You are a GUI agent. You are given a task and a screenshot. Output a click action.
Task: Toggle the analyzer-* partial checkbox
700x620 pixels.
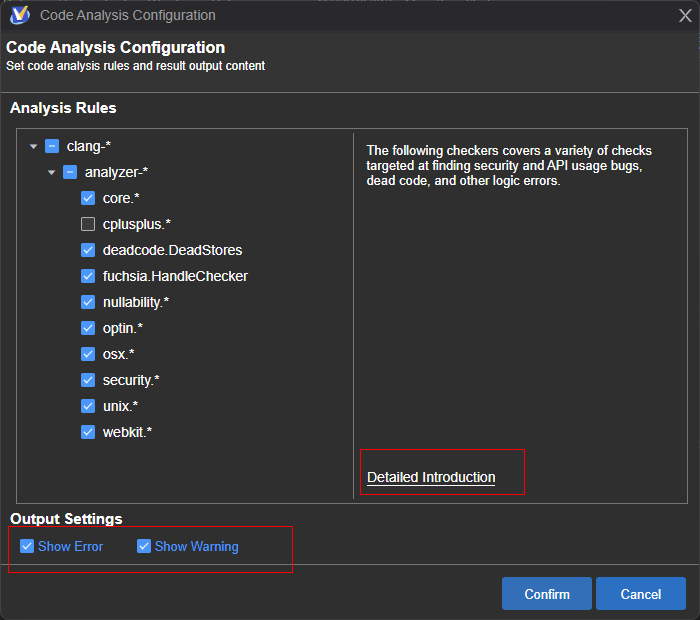pyautogui.click(x=70, y=172)
